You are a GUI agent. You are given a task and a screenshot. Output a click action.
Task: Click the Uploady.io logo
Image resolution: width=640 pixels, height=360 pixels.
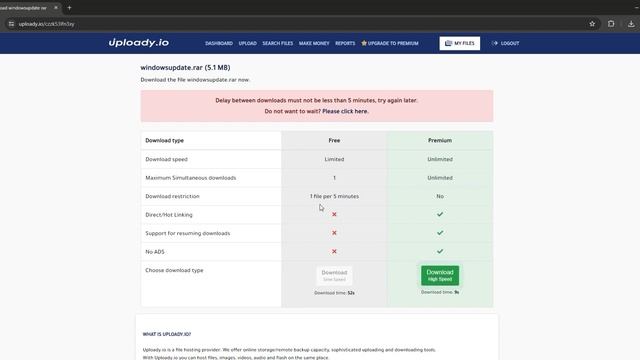138,42
